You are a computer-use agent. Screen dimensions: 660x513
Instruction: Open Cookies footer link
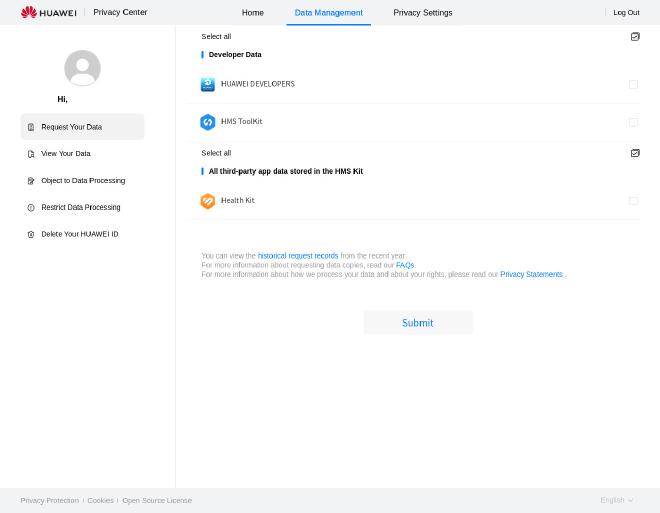[x=101, y=500]
